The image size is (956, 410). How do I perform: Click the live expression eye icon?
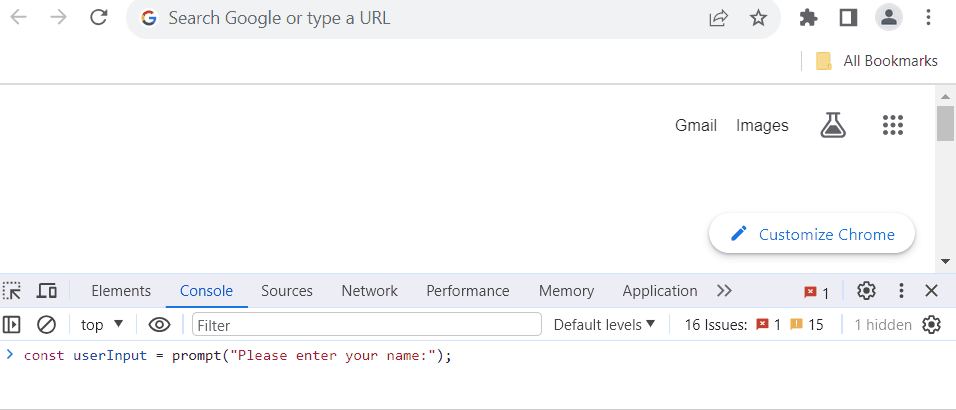coord(159,324)
